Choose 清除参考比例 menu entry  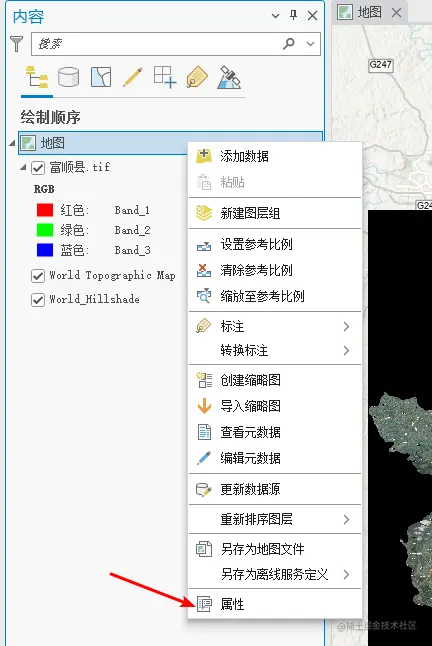click(x=275, y=270)
